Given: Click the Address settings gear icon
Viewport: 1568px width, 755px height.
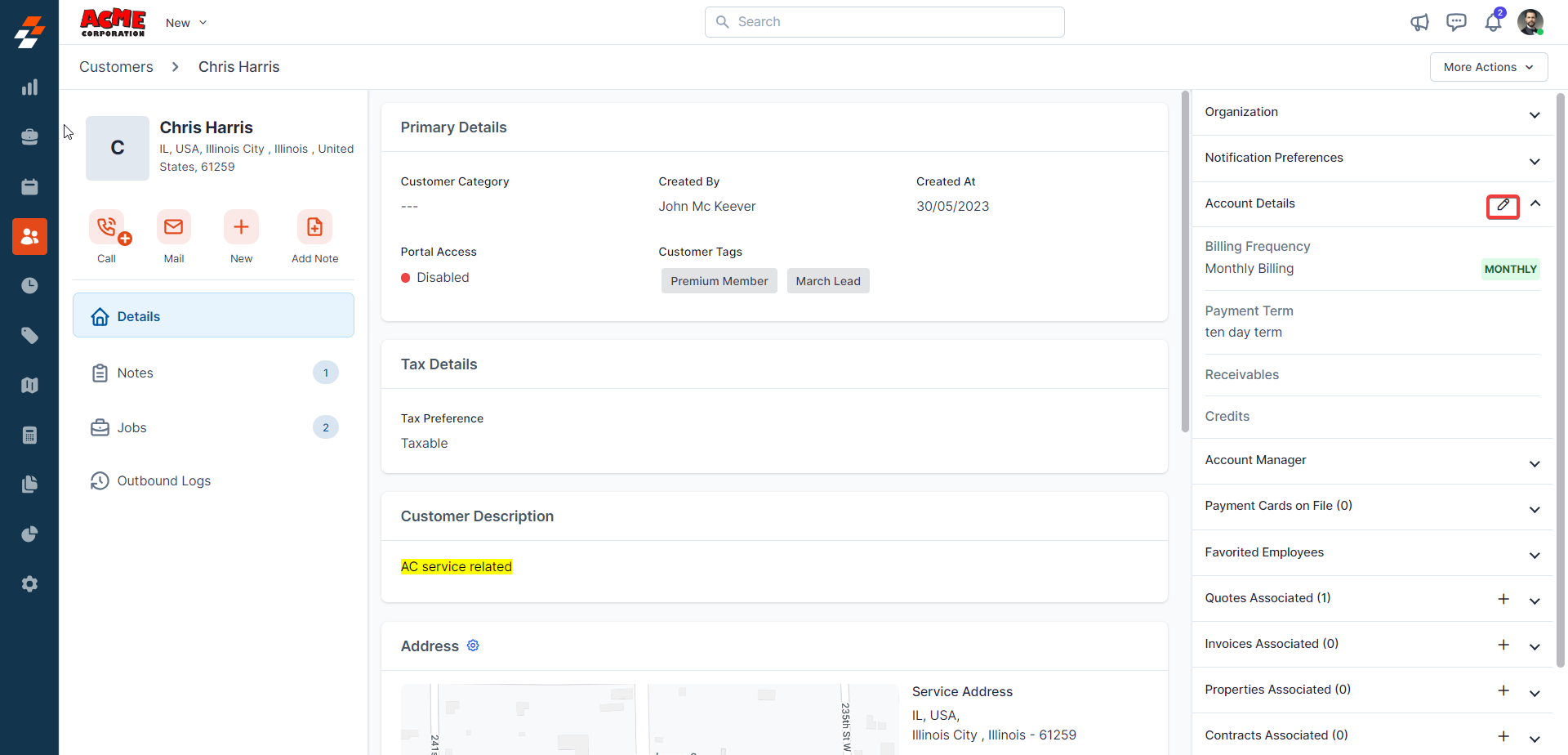Looking at the screenshot, I should point(473,646).
